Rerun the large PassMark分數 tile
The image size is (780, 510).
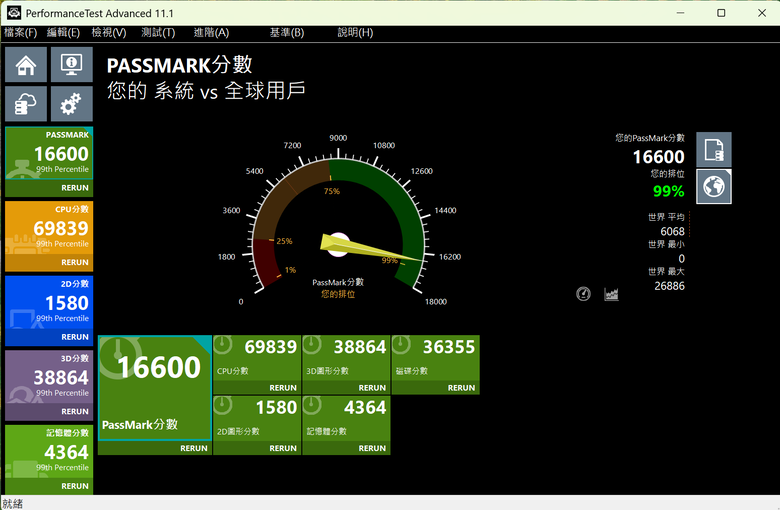click(x=194, y=448)
